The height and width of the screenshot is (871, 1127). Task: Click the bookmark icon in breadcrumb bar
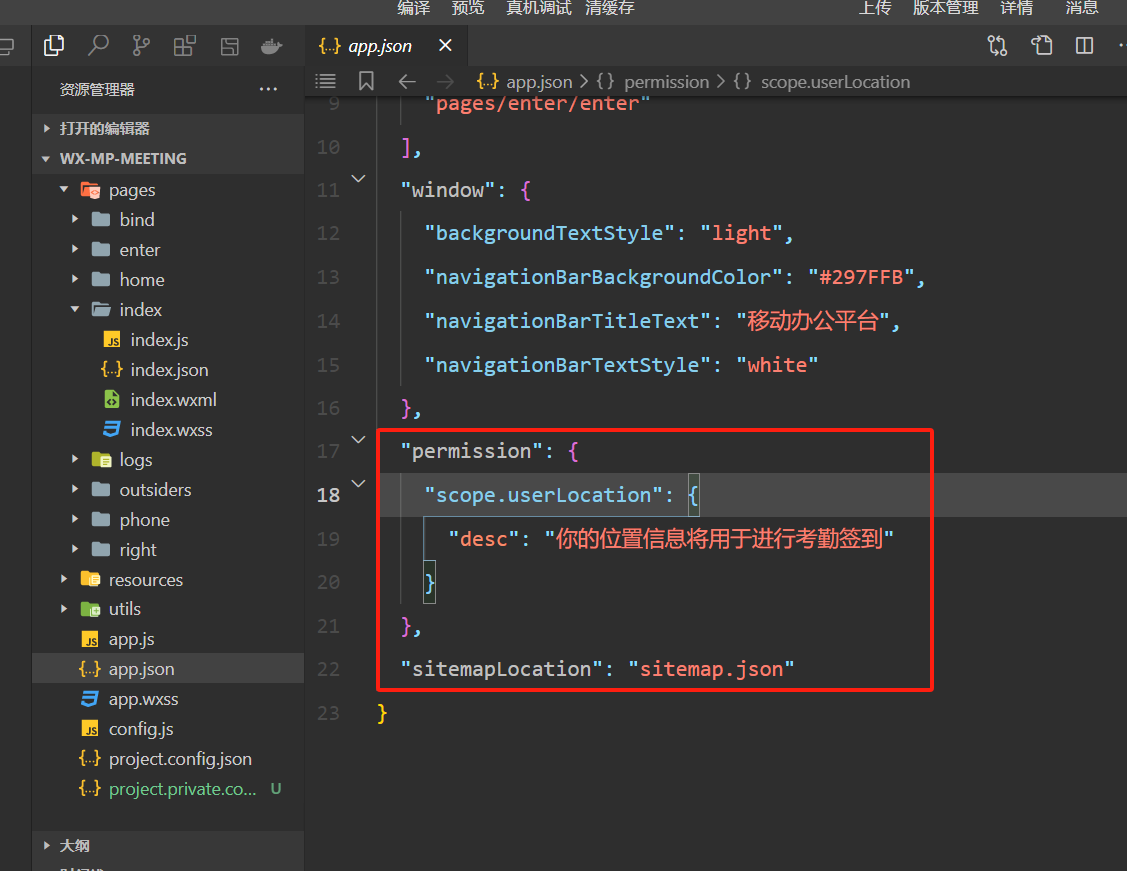pyautogui.click(x=366, y=81)
